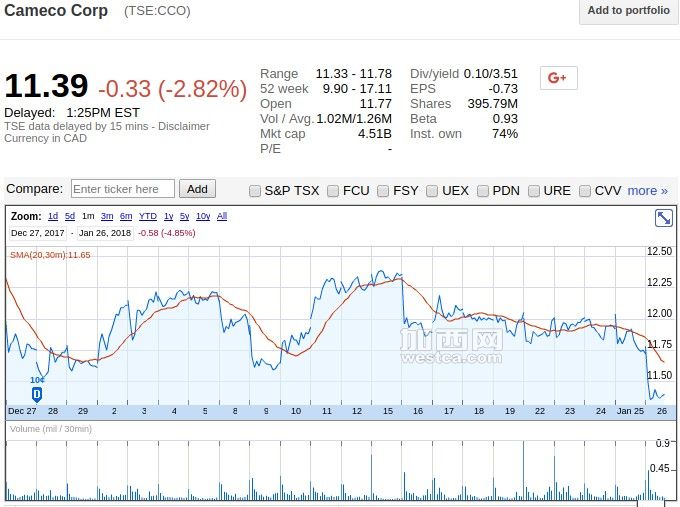Image resolution: width=680 pixels, height=507 pixels.
Task: Show the 10y chart range
Action: coord(202,216)
